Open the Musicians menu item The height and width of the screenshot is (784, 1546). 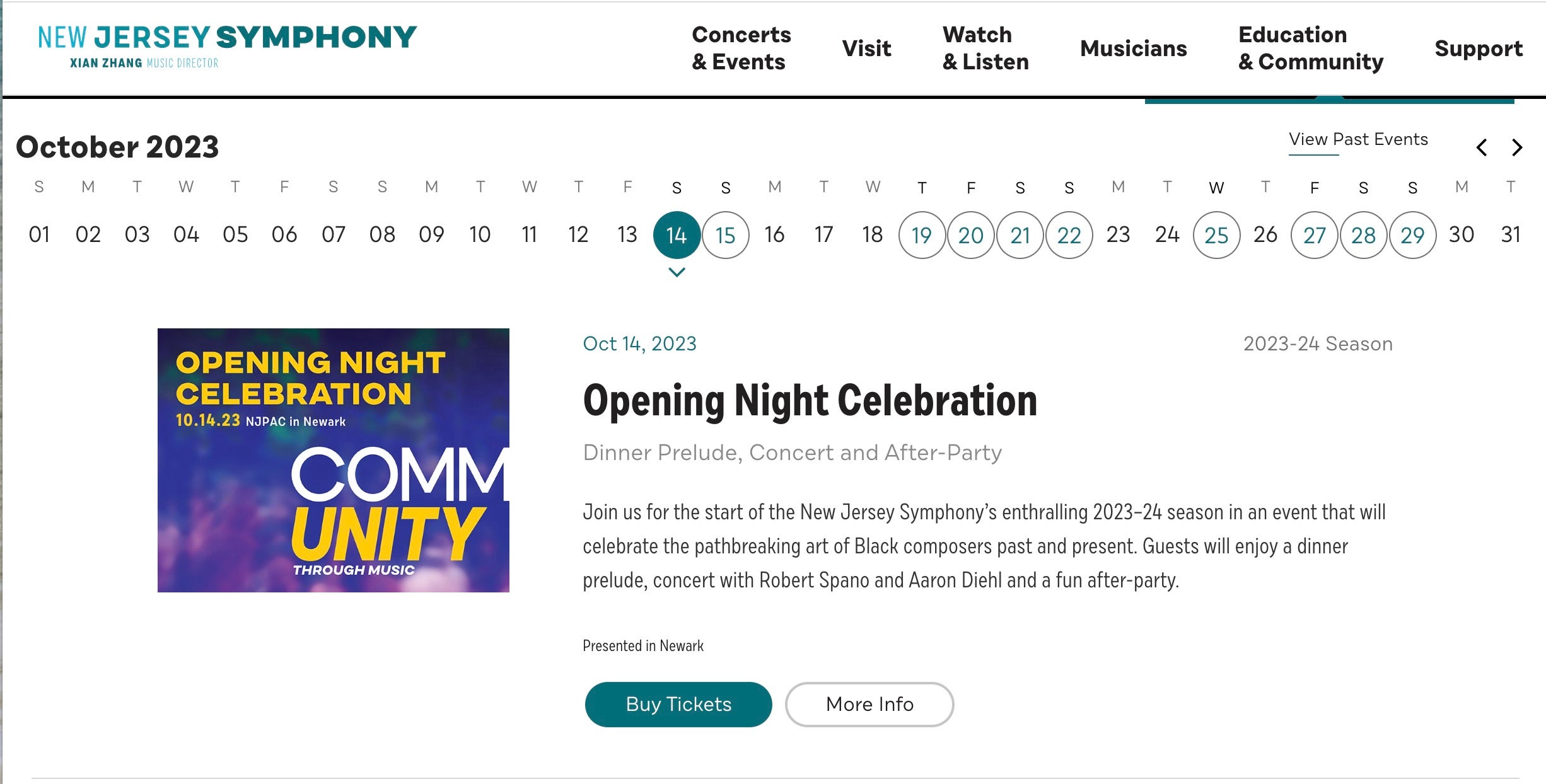(x=1133, y=49)
